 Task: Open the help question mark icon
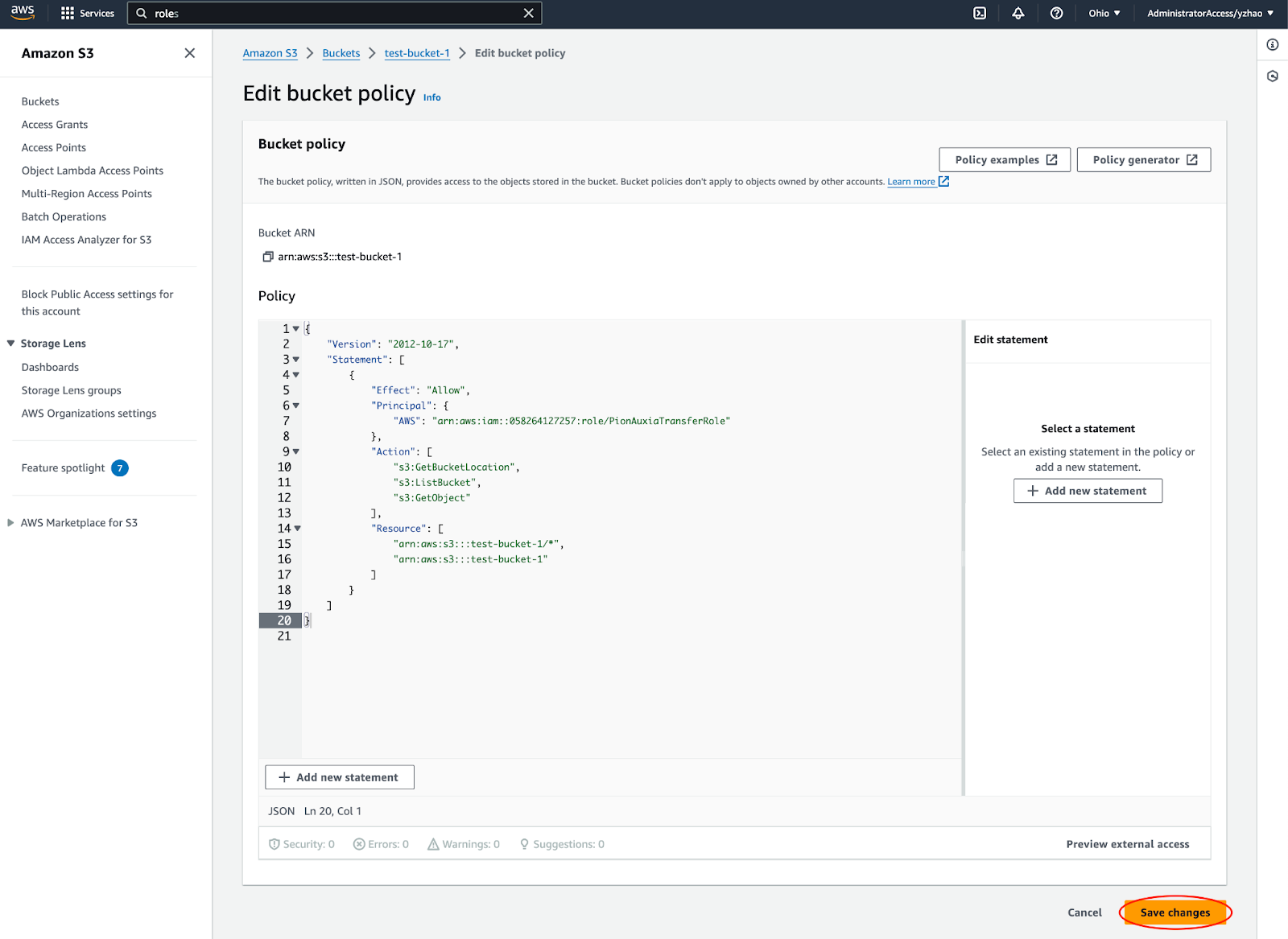click(1057, 13)
